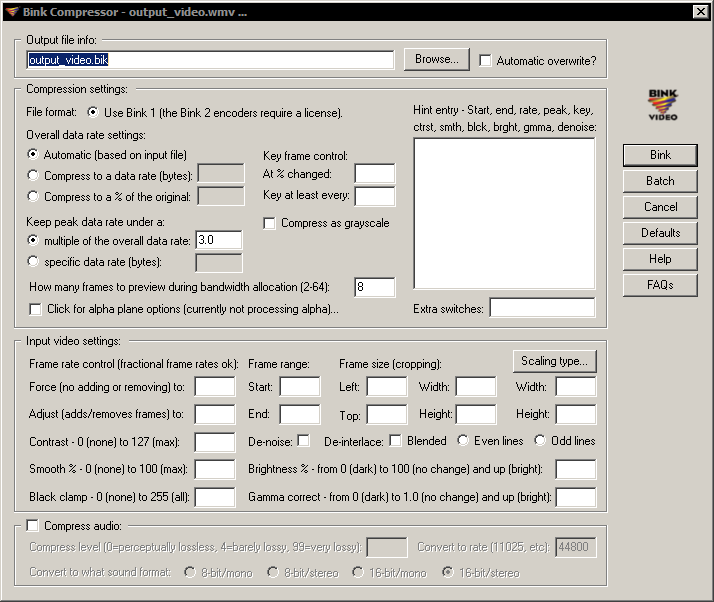Click the Brightness % field

pyautogui.click(x=576, y=469)
